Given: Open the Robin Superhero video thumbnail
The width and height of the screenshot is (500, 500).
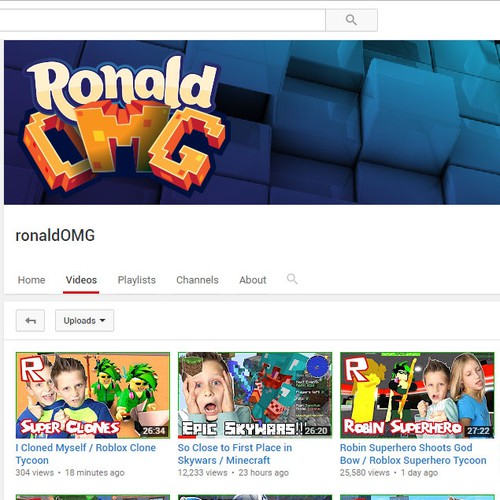Looking at the screenshot, I should click(417, 395).
